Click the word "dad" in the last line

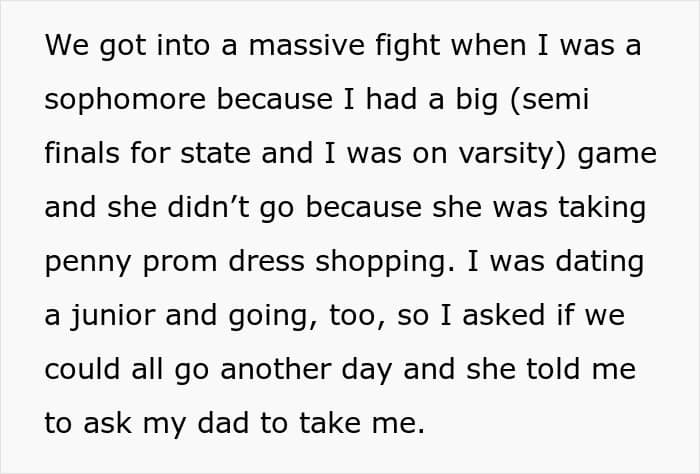(224, 424)
